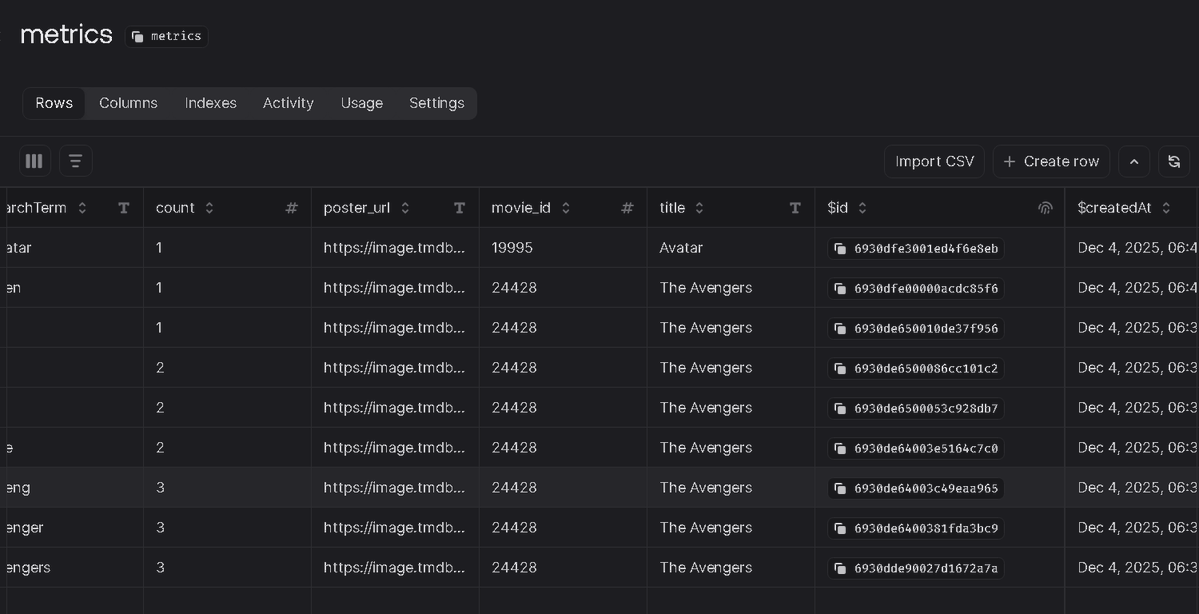Click the number type icon on movie_id column
The image size is (1199, 614).
(x=626, y=208)
